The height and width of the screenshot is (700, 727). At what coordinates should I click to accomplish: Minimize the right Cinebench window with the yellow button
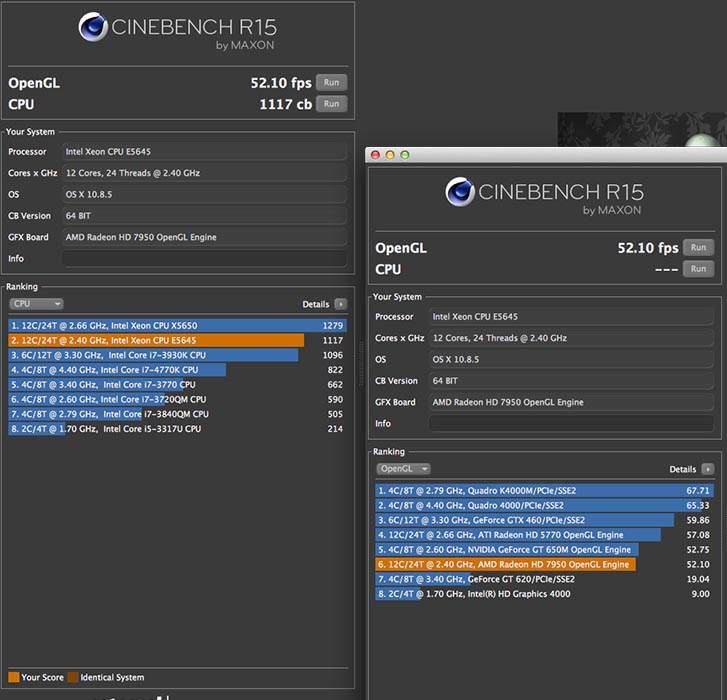391,155
